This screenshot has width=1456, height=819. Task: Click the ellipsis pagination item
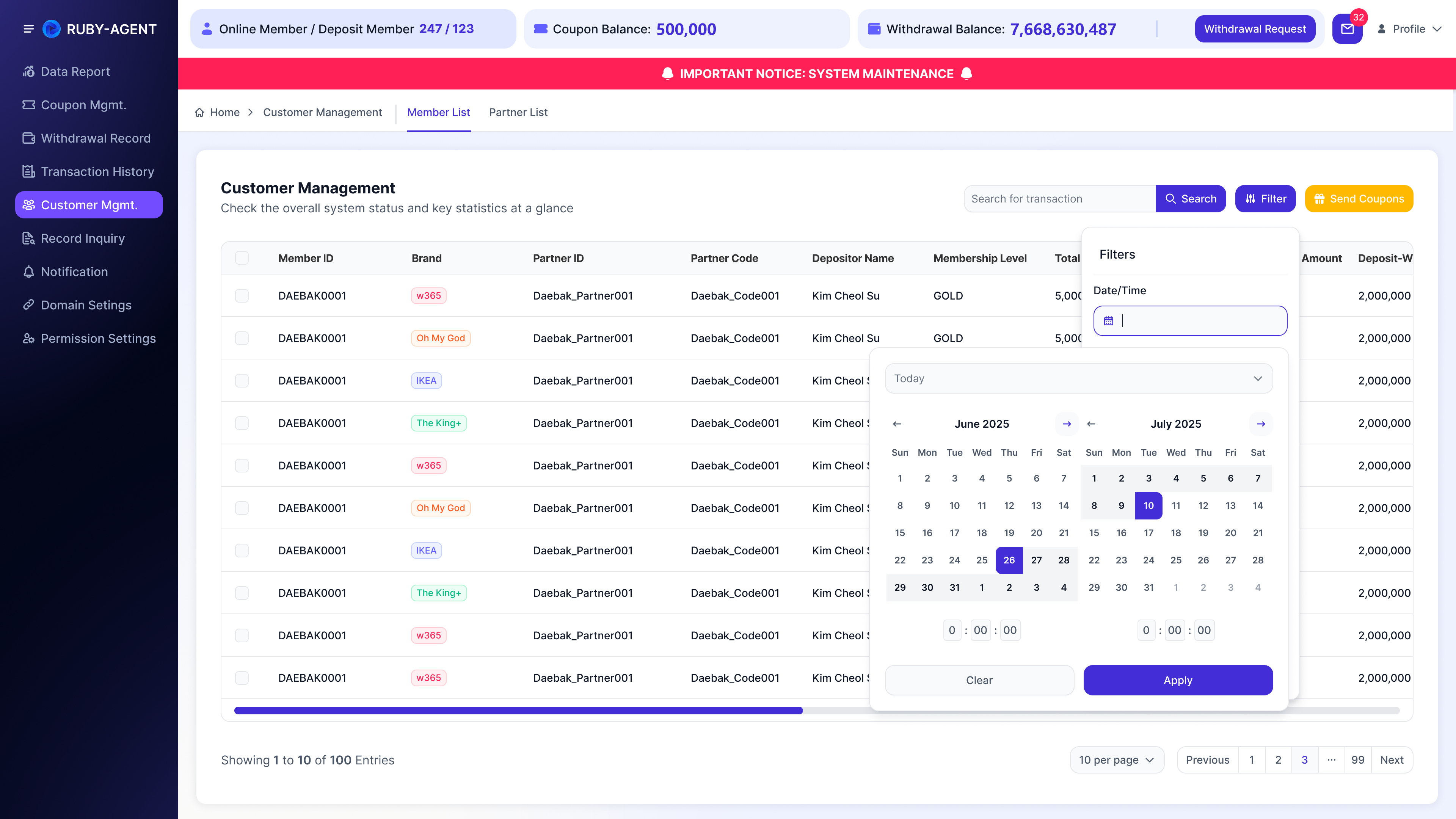(x=1331, y=759)
